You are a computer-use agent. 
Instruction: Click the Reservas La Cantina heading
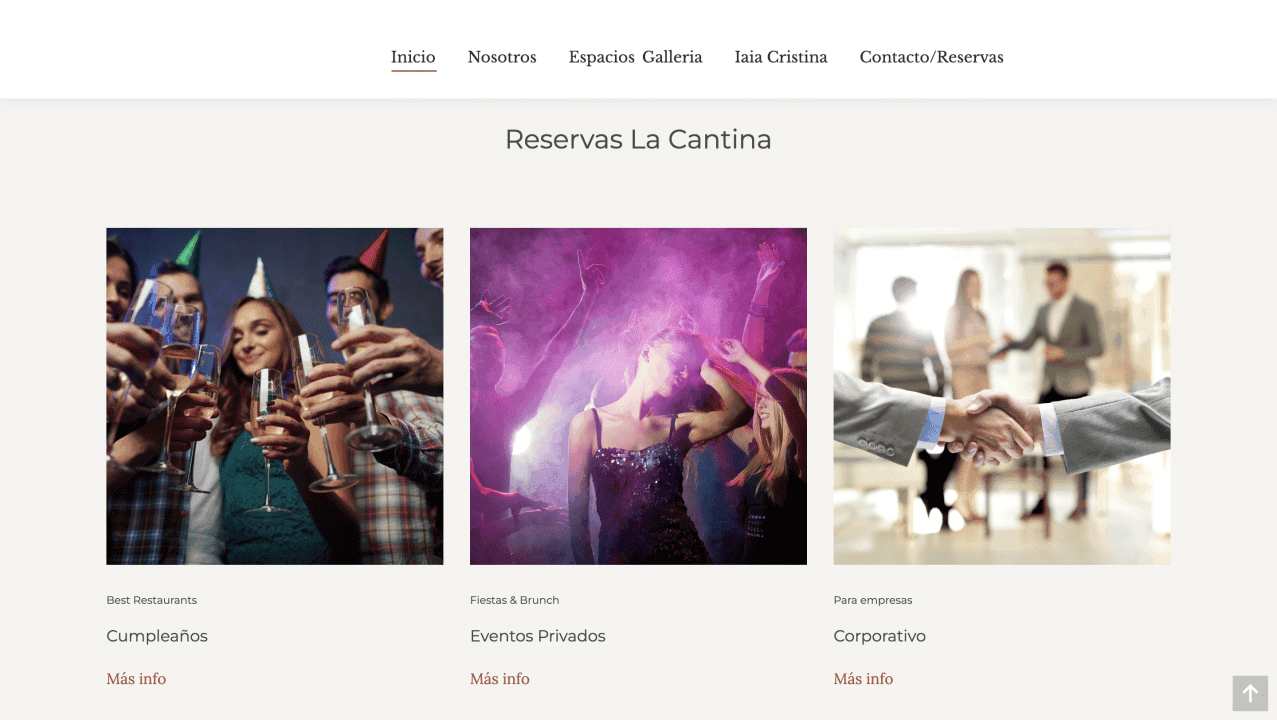pos(638,139)
